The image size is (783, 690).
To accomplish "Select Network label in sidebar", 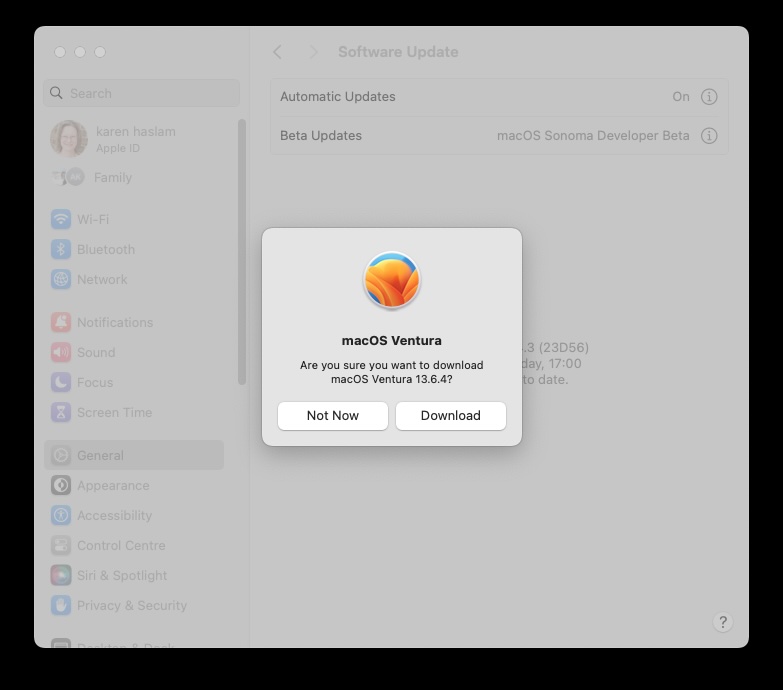I will tap(102, 279).
